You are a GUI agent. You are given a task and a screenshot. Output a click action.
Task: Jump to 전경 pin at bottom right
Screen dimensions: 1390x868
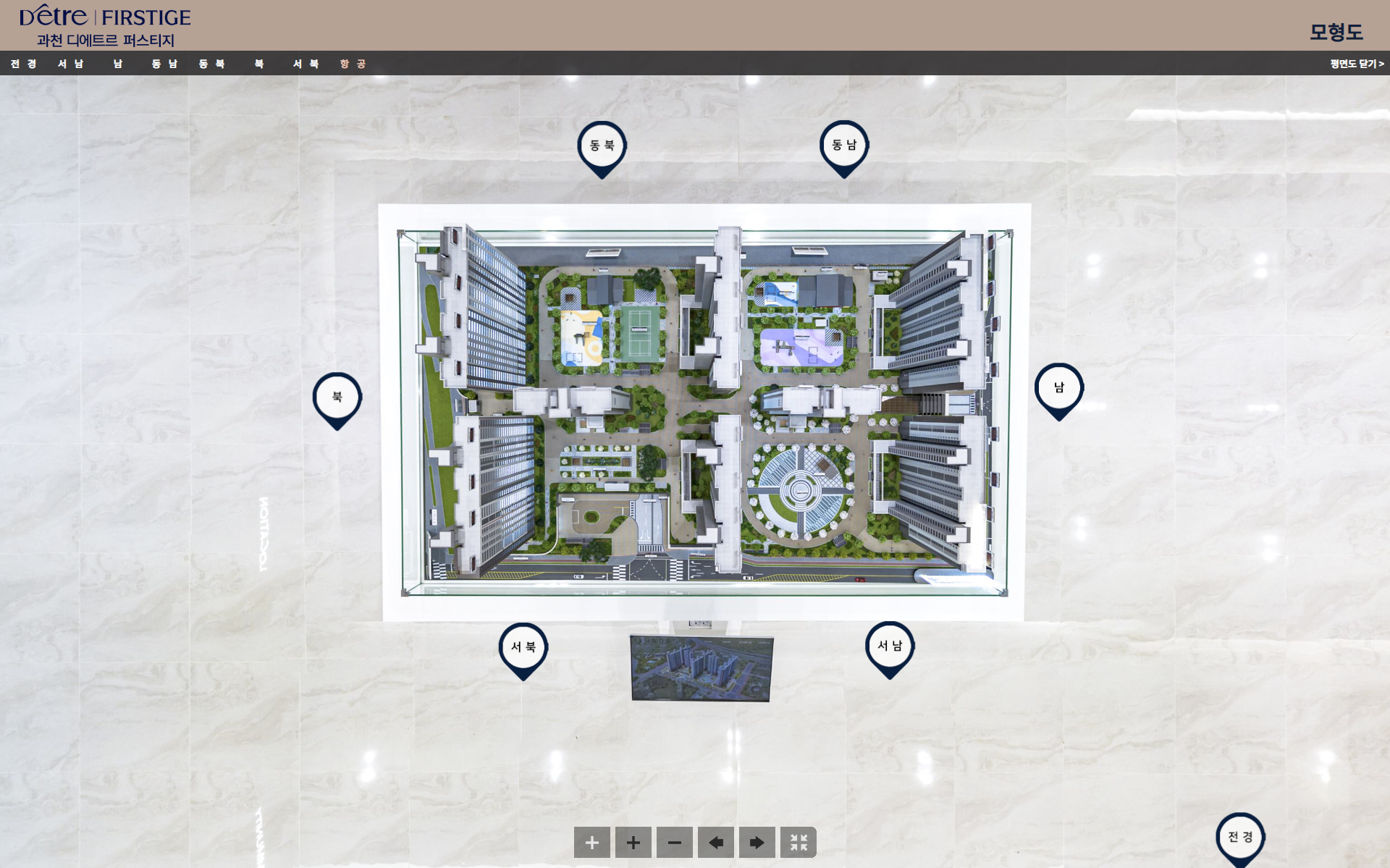pos(1239,837)
